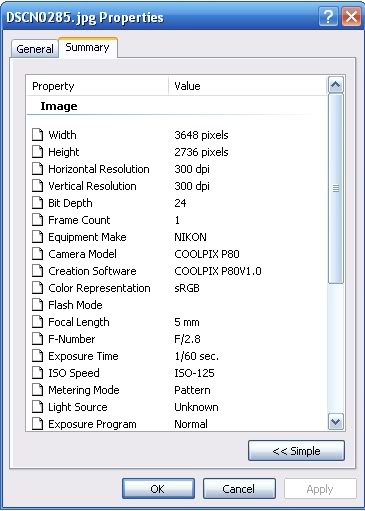Select the Flash Mode label
The height and width of the screenshot is (511, 365).
pyautogui.click(x=75, y=305)
